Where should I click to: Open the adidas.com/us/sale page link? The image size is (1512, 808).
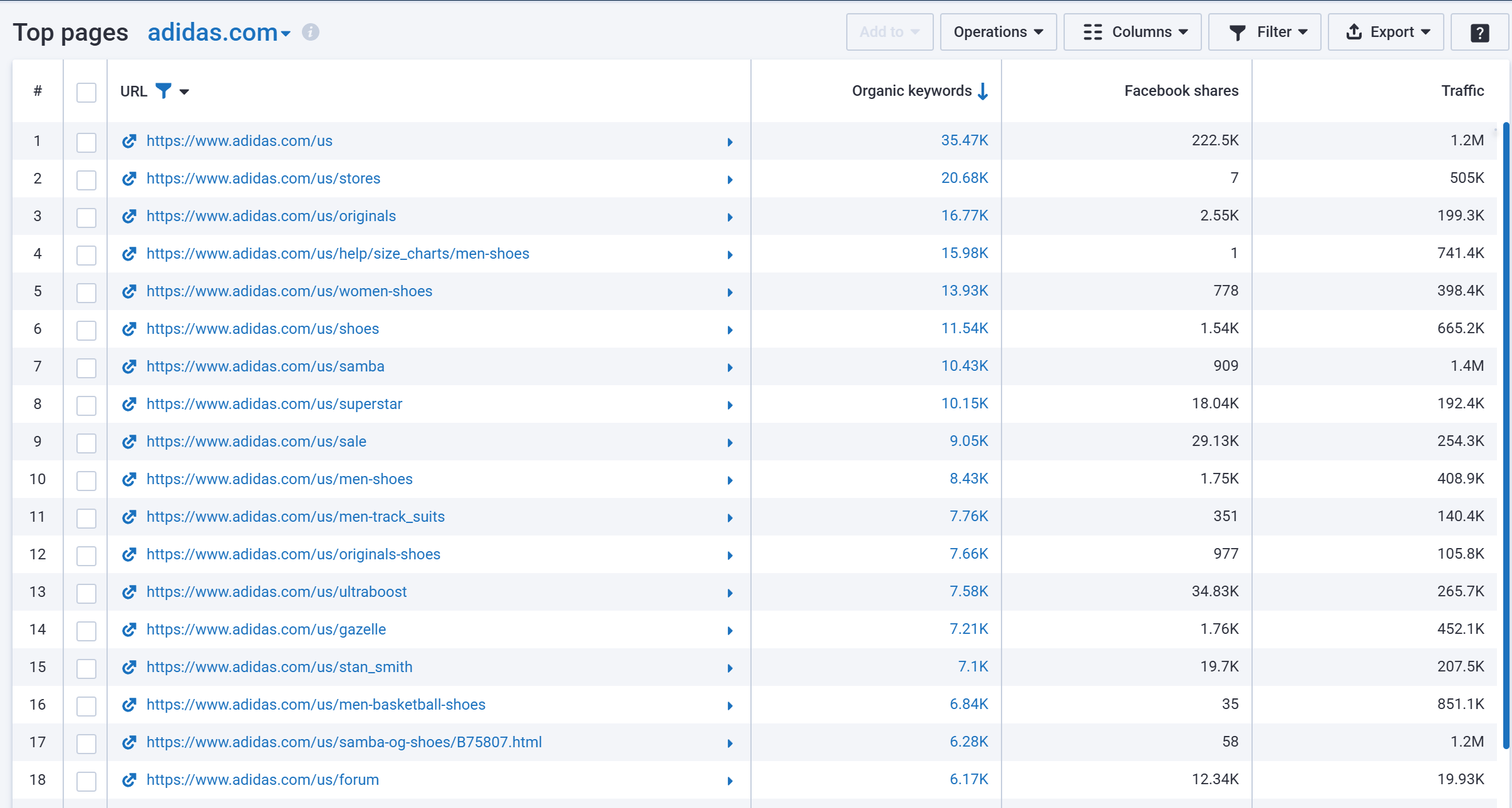pos(256,442)
